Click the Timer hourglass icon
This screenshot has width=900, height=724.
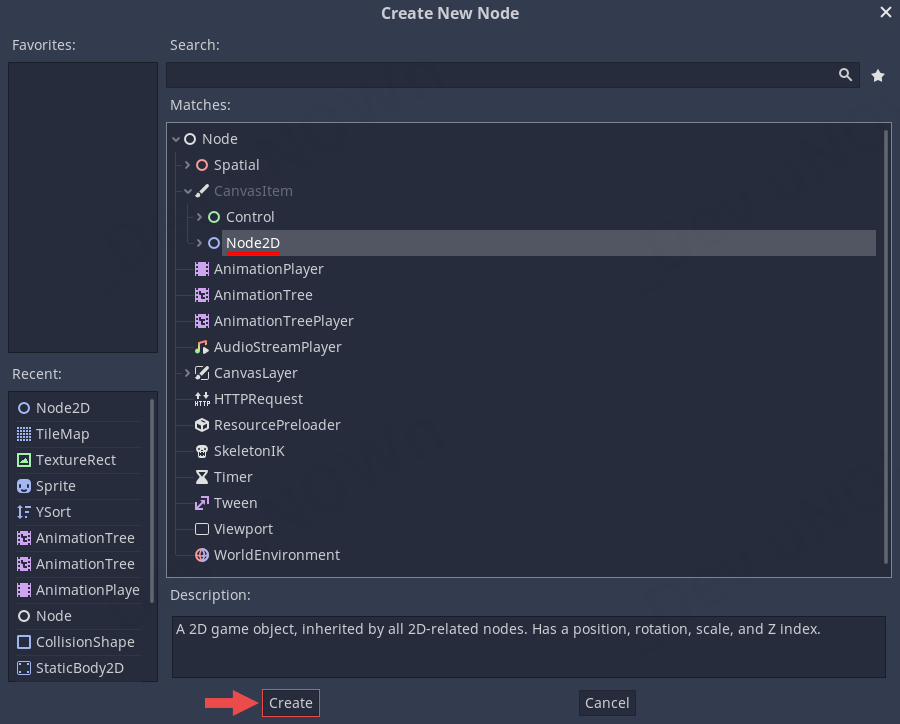pyautogui.click(x=202, y=477)
